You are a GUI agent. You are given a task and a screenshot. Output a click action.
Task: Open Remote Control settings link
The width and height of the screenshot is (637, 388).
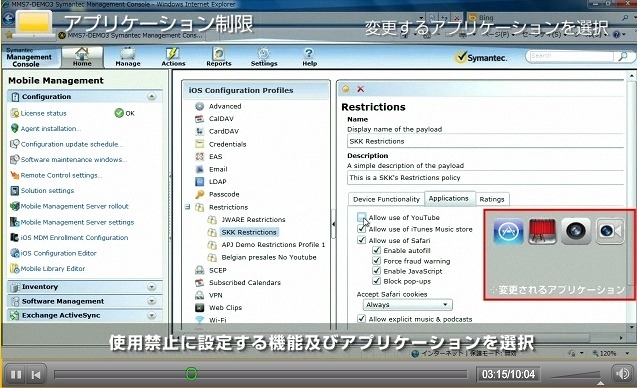61,176
